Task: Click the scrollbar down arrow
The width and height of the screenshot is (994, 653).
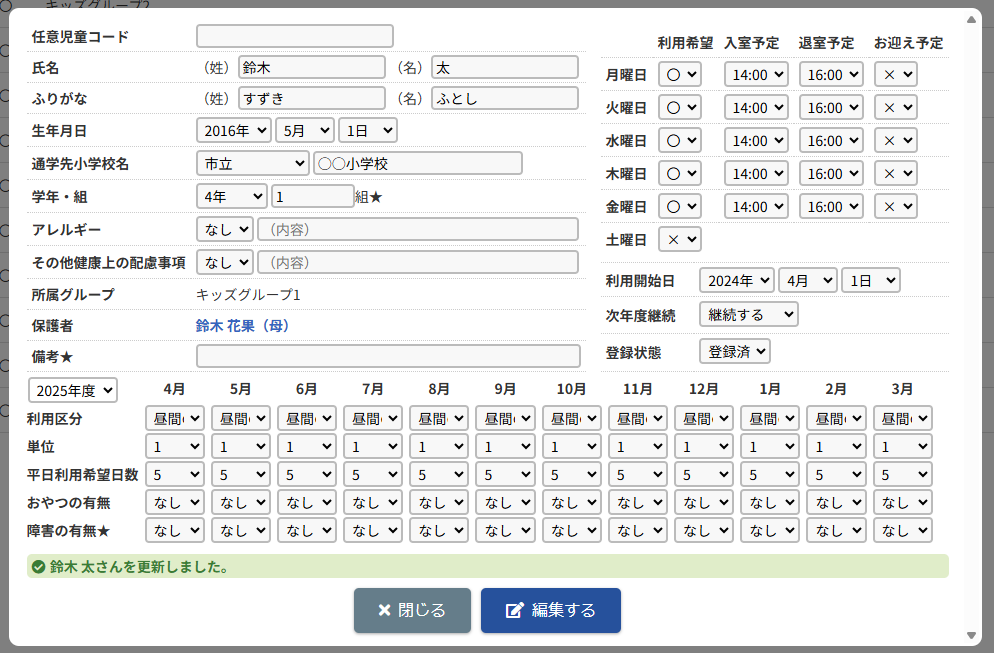Action: point(972,636)
